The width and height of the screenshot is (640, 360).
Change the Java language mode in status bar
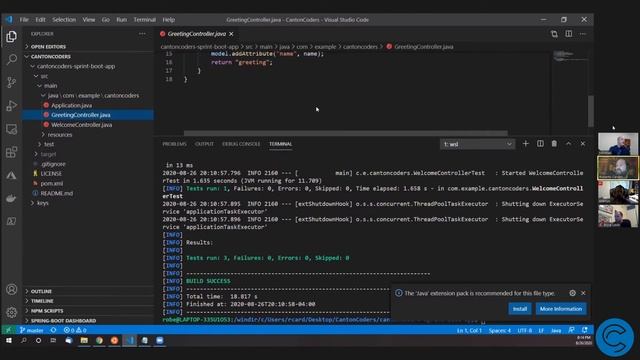pos(556,330)
